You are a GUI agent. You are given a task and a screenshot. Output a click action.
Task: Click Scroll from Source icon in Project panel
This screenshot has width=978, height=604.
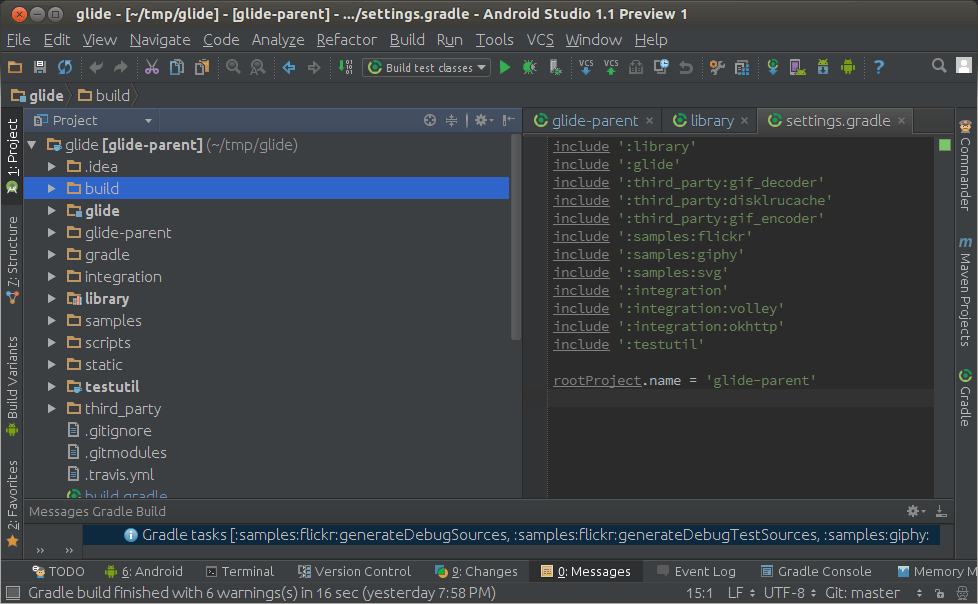coord(430,120)
